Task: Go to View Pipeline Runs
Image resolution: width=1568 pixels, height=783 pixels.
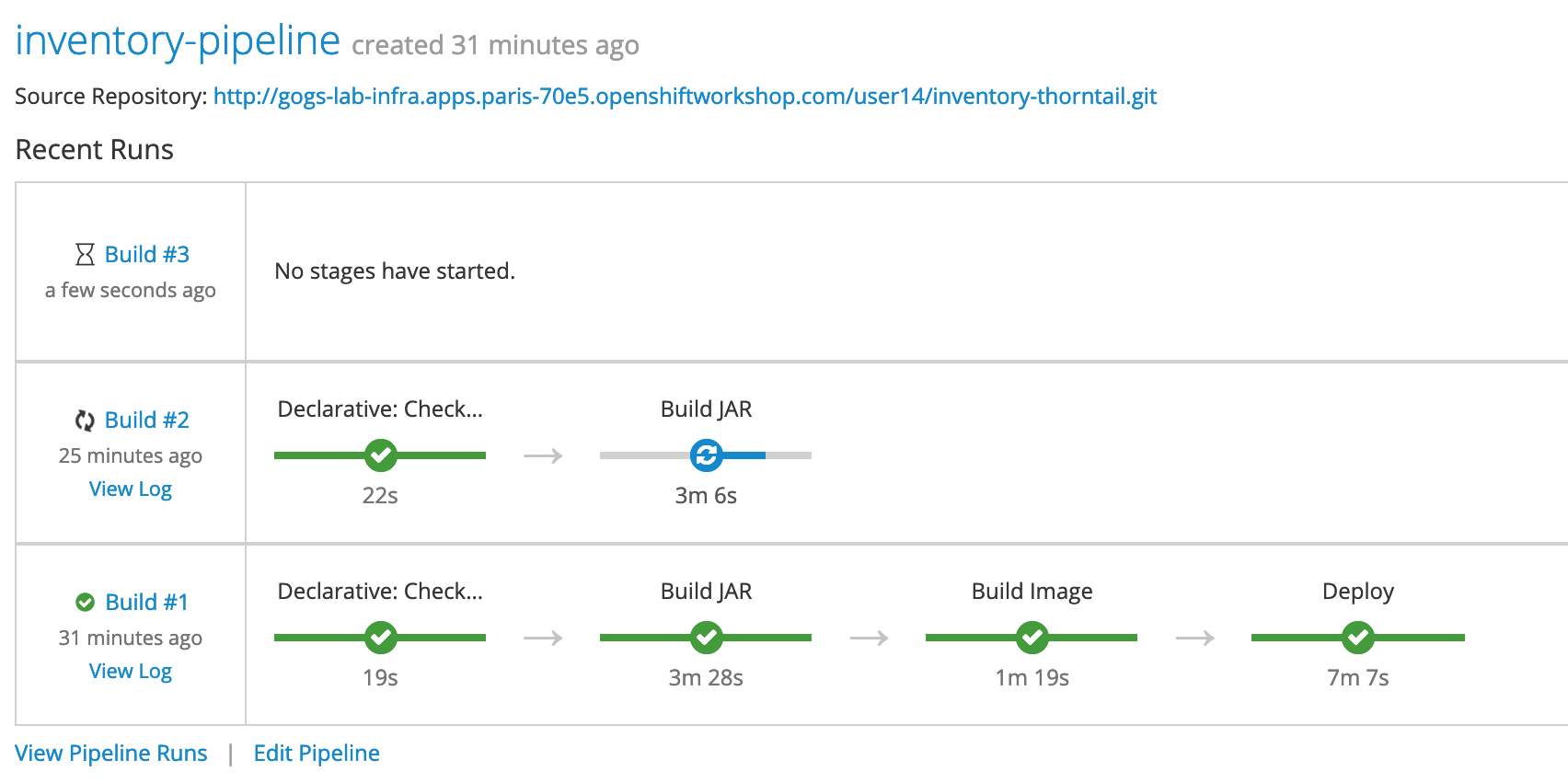Action: coord(111,753)
